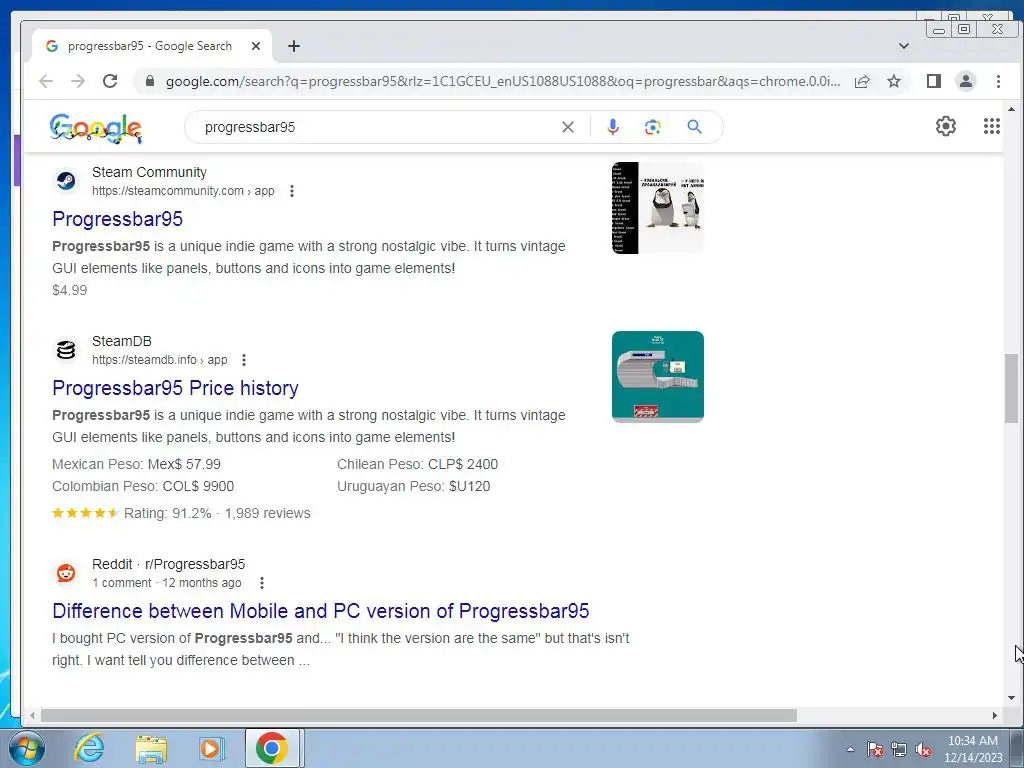Clear the search box with the X
The height and width of the screenshot is (768, 1024).
pos(568,127)
